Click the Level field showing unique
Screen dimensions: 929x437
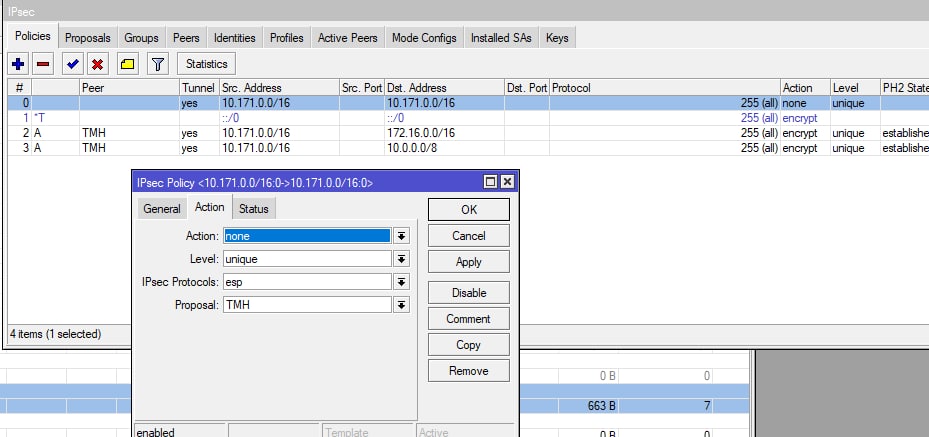[x=307, y=259]
